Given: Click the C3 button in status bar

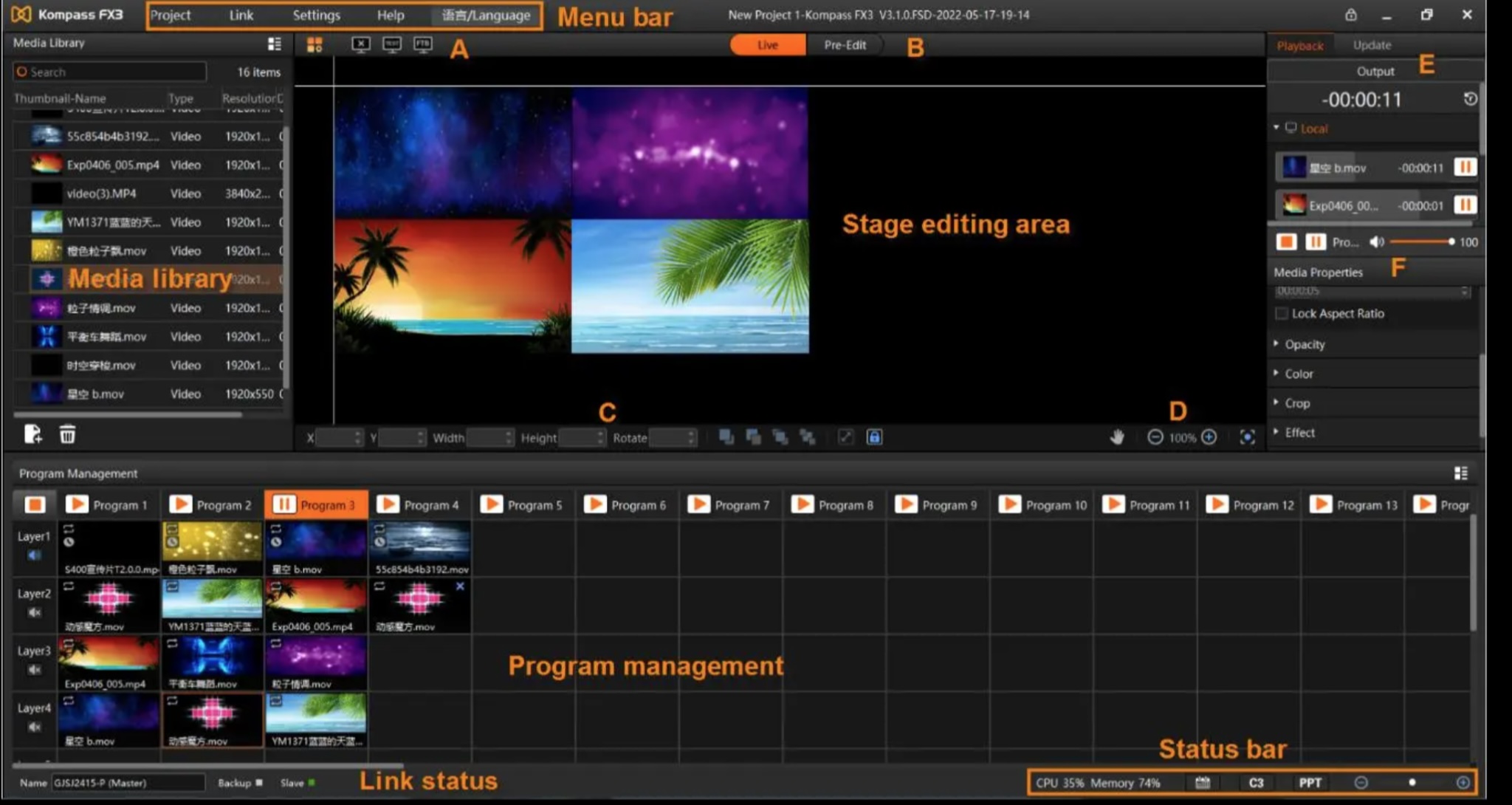Looking at the screenshot, I should click(1256, 783).
